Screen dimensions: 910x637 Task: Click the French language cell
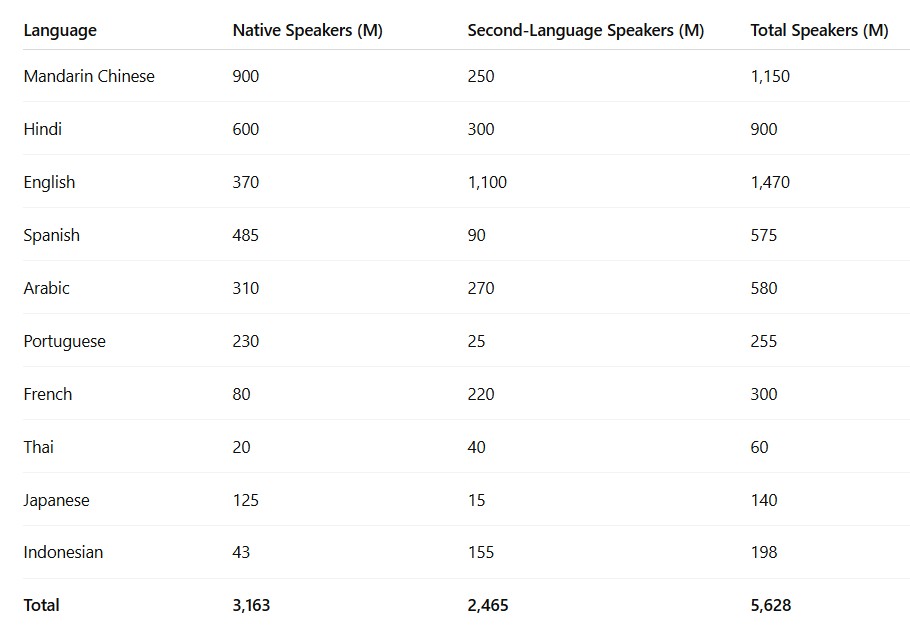point(48,394)
